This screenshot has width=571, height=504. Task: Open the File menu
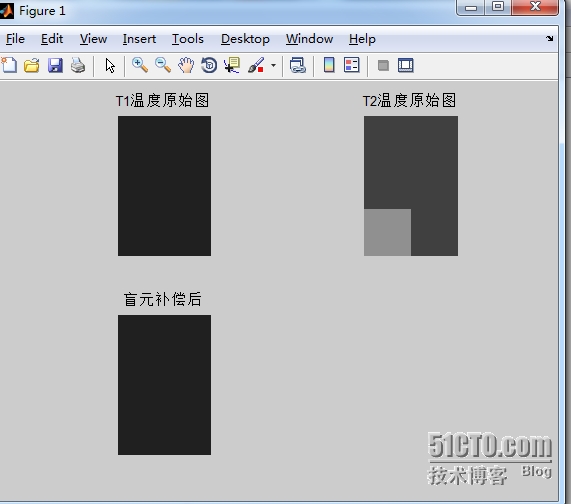tap(15, 39)
